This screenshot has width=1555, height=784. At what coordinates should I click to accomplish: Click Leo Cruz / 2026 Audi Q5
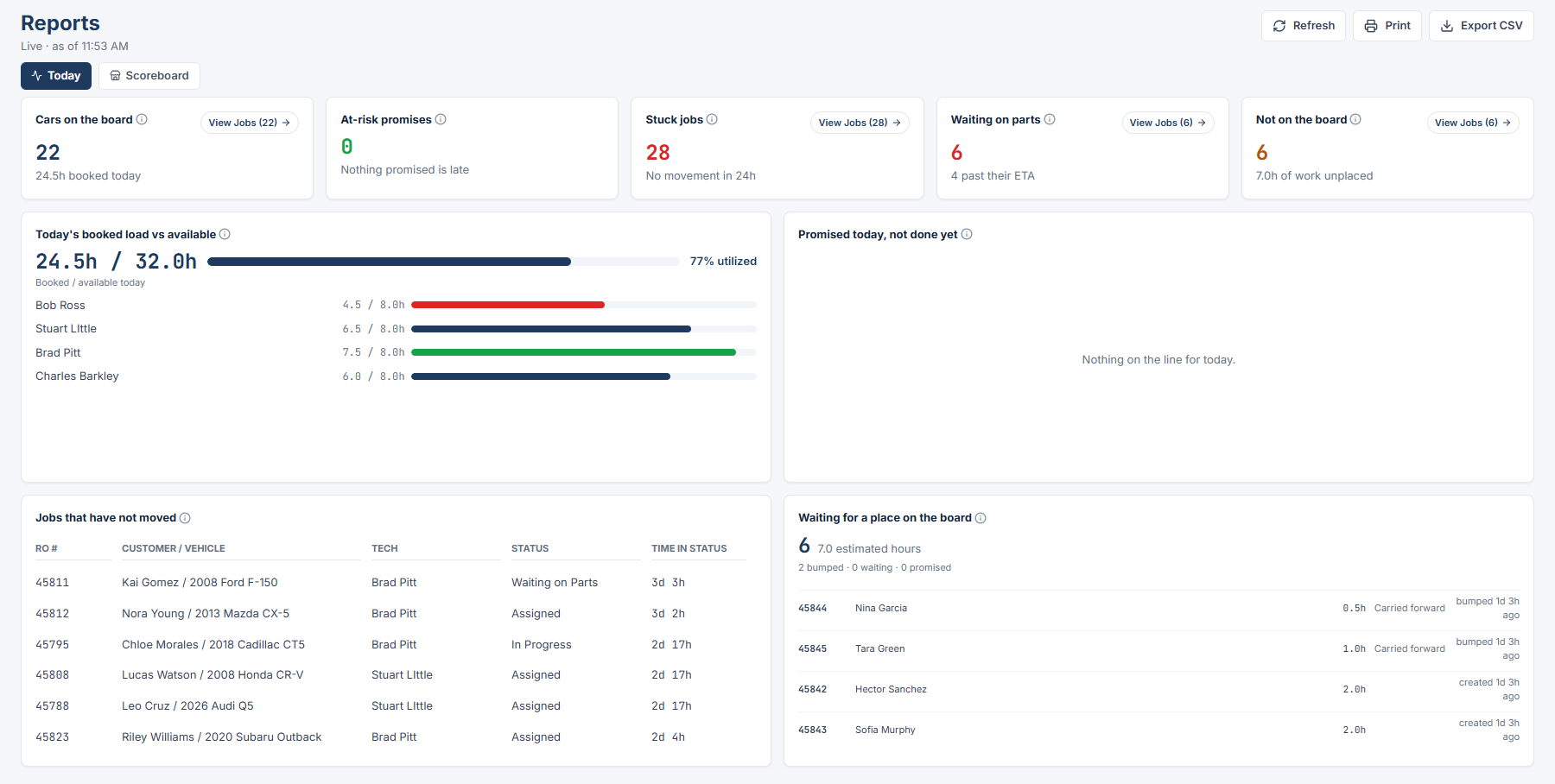pos(187,706)
